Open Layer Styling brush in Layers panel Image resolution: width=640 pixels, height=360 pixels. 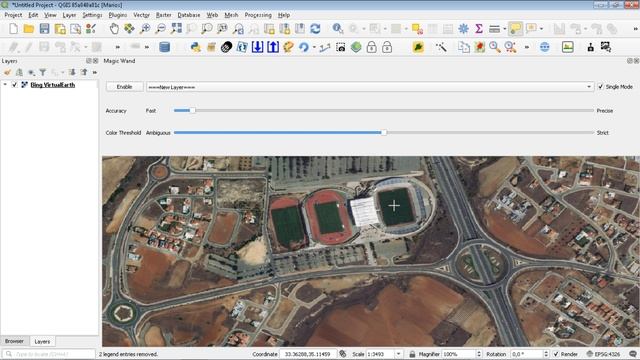point(7,72)
